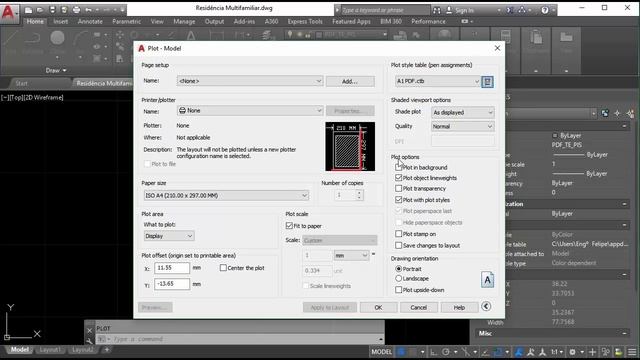Click the Help question mark icon in title bar

(x=544, y=10)
